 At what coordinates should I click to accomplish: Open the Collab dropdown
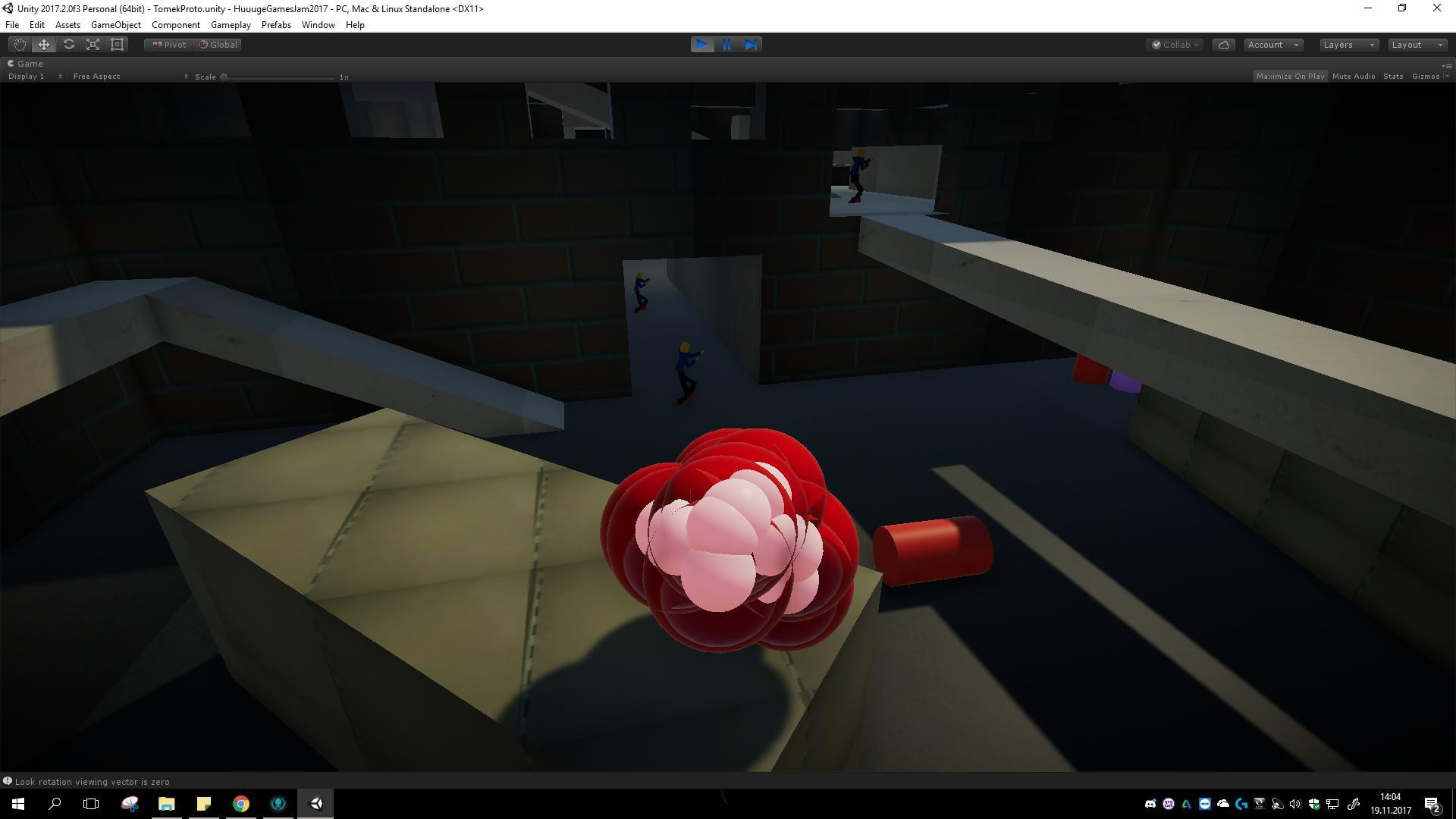click(1175, 45)
